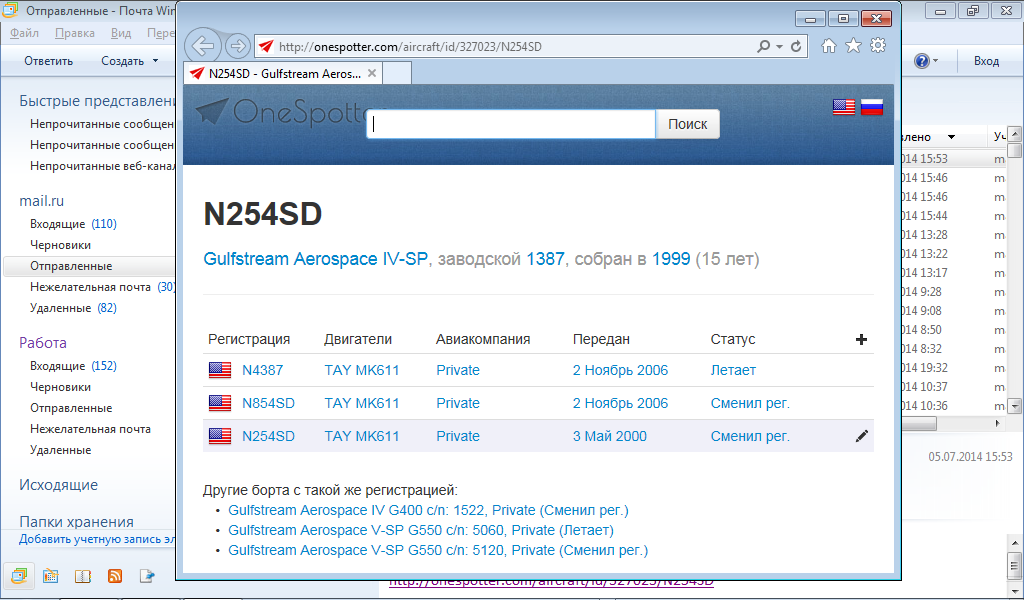Sort table by Статус column header
Viewport: 1024px width, 600px height.
pyautogui.click(x=733, y=339)
